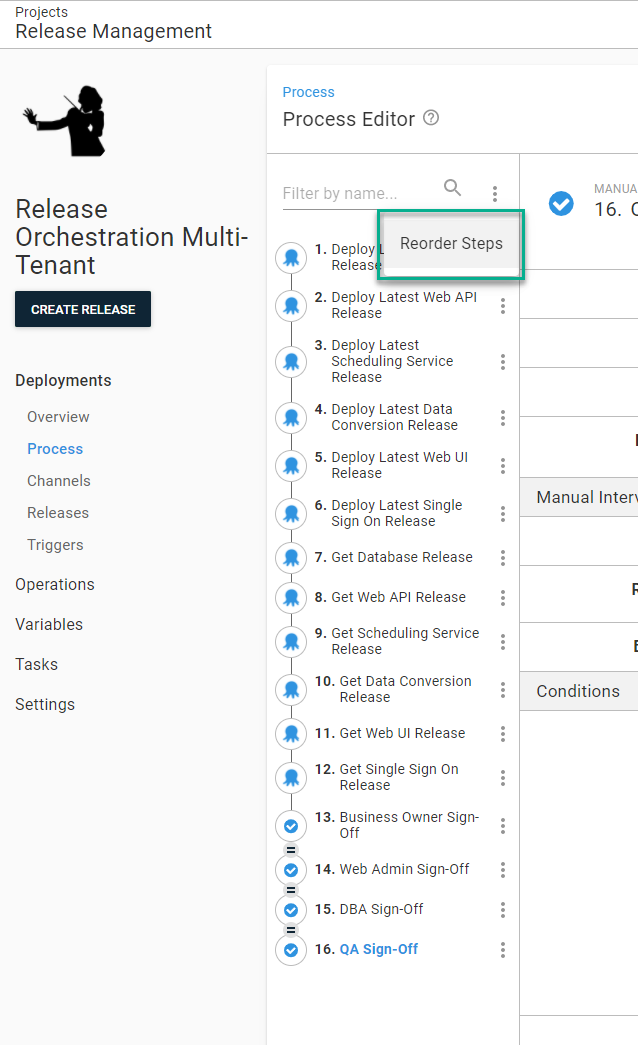Click the Deploy Latest Web UI step icon
This screenshot has height=1045, width=638.
[291, 465]
